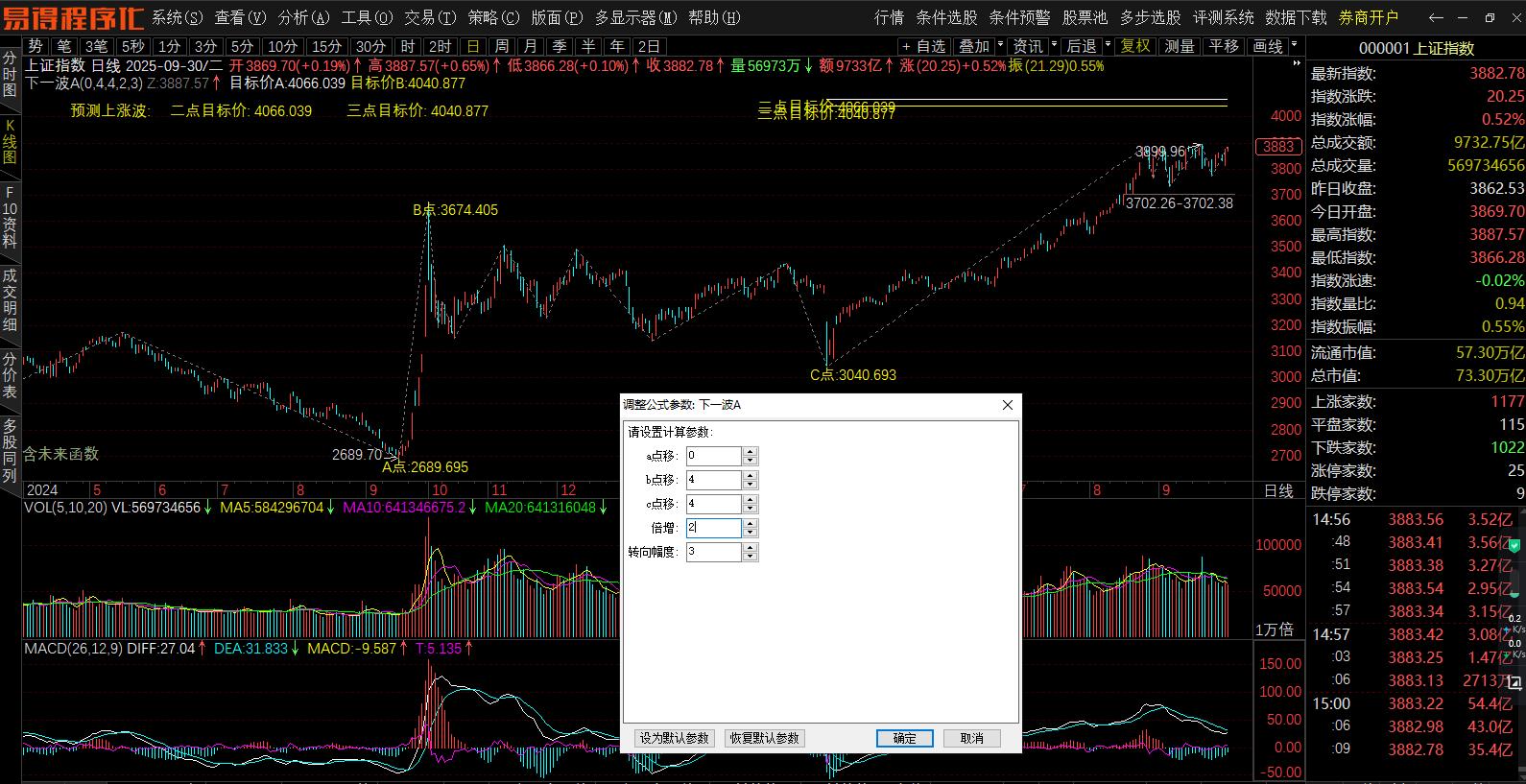
Task: Open the 多股同列 side tab
Action: pyautogui.click(x=10, y=449)
